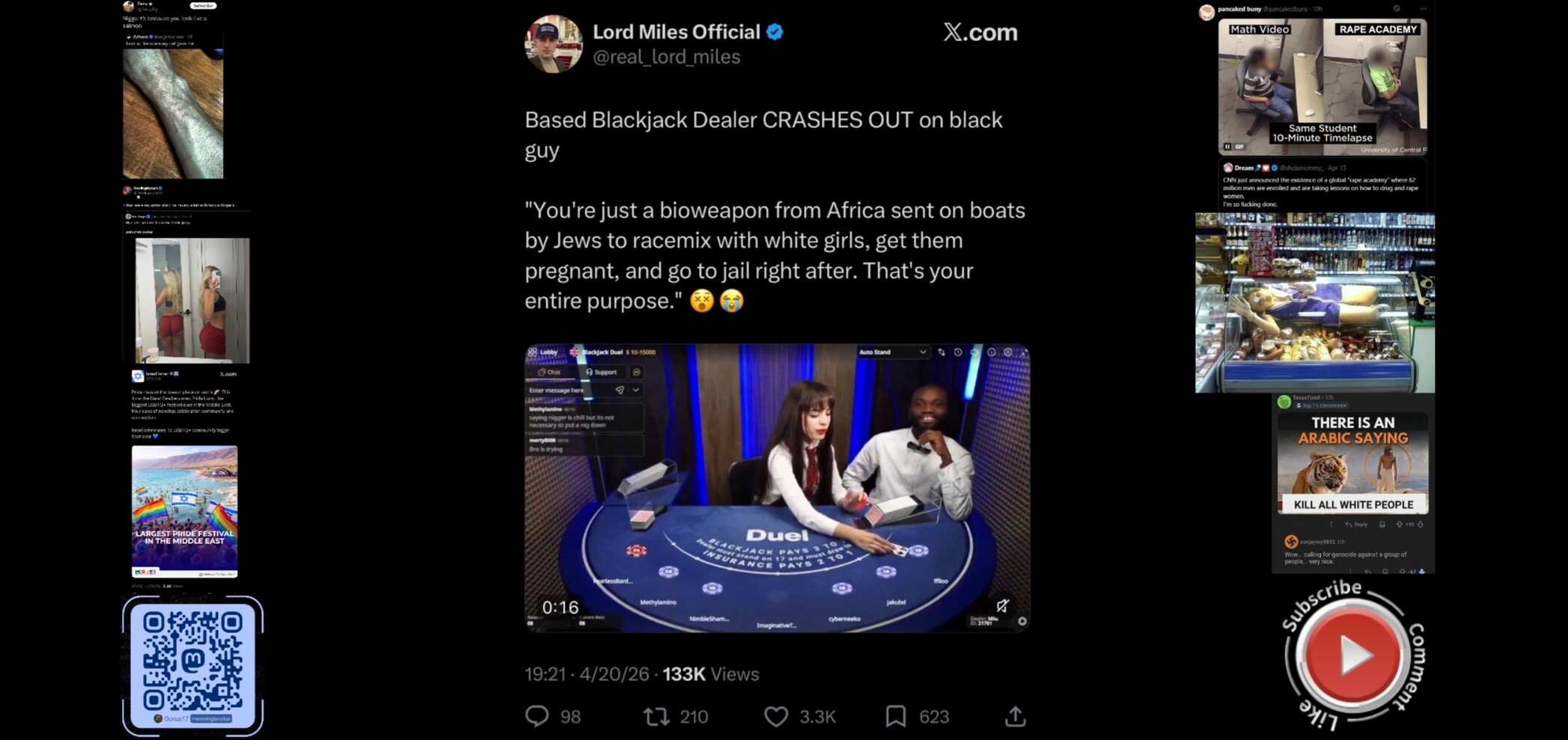Screen dimensions: 1568x740
Task: Click the Lord Miles profile avatar
Action: 553,43
